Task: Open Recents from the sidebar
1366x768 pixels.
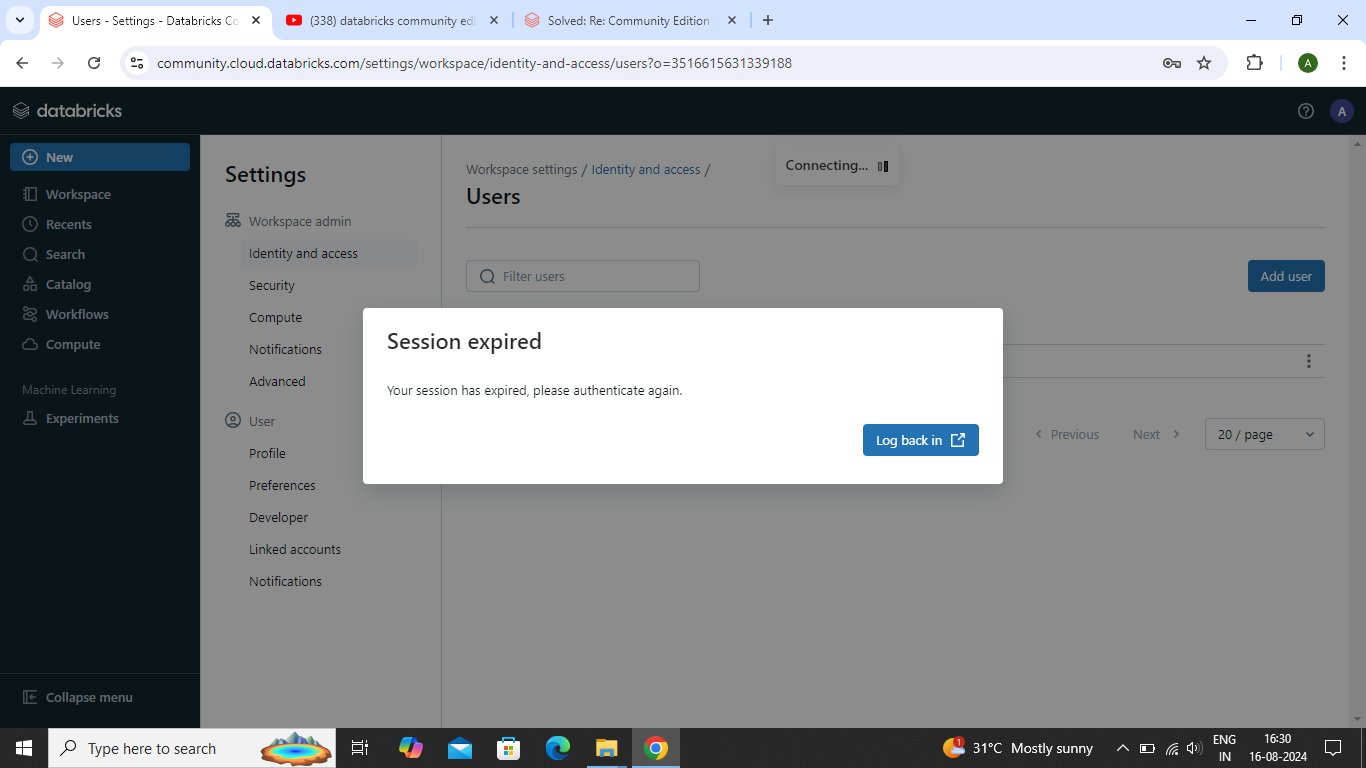Action: [x=68, y=224]
